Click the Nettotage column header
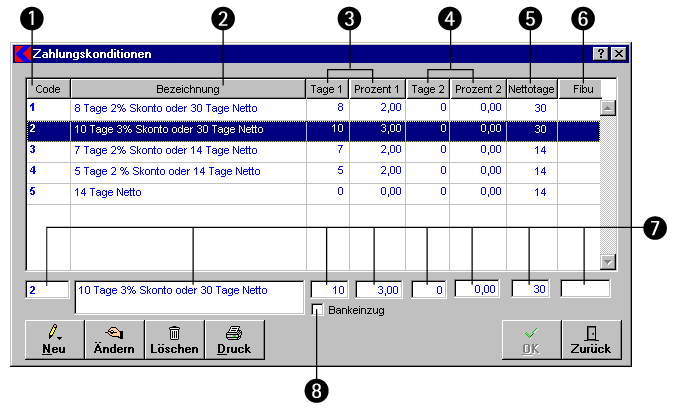Image resolution: width=676 pixels, height=413 pixels. pos(532,88)
